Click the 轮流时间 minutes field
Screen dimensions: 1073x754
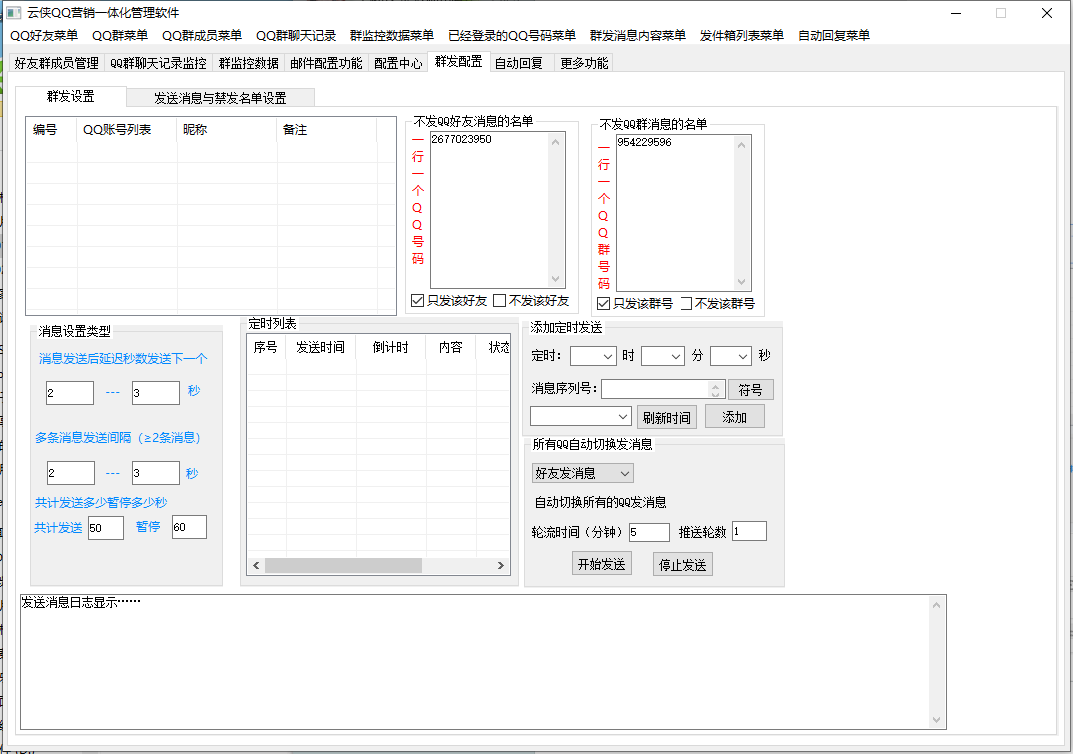click(649, 532)
